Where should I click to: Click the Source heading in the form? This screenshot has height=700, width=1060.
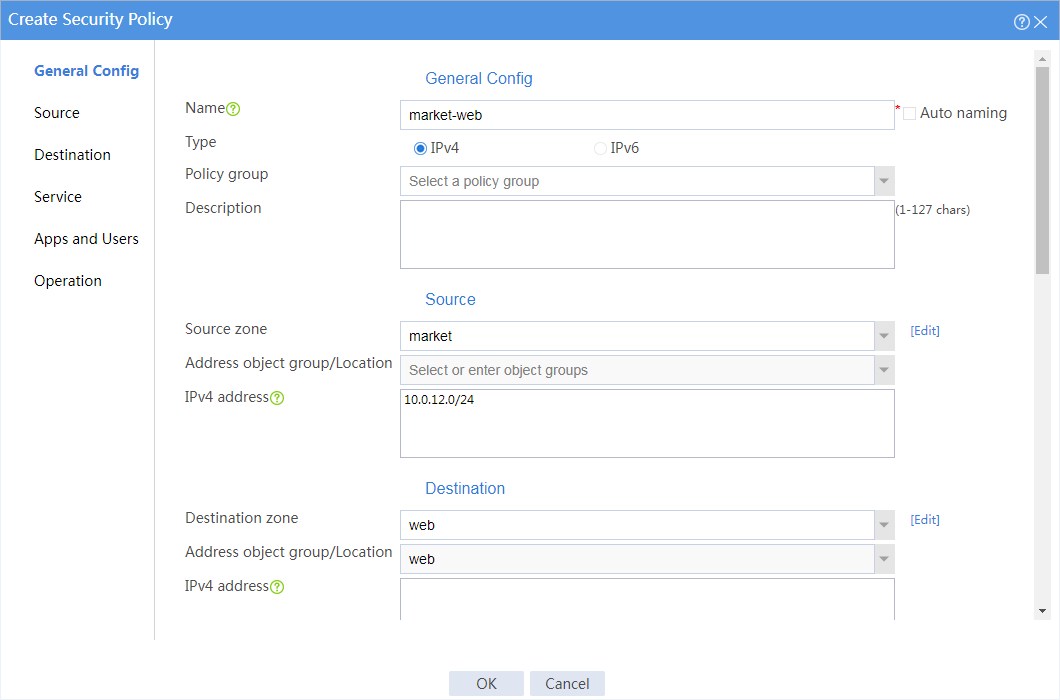pyautogui.click(x=450, y=300)
